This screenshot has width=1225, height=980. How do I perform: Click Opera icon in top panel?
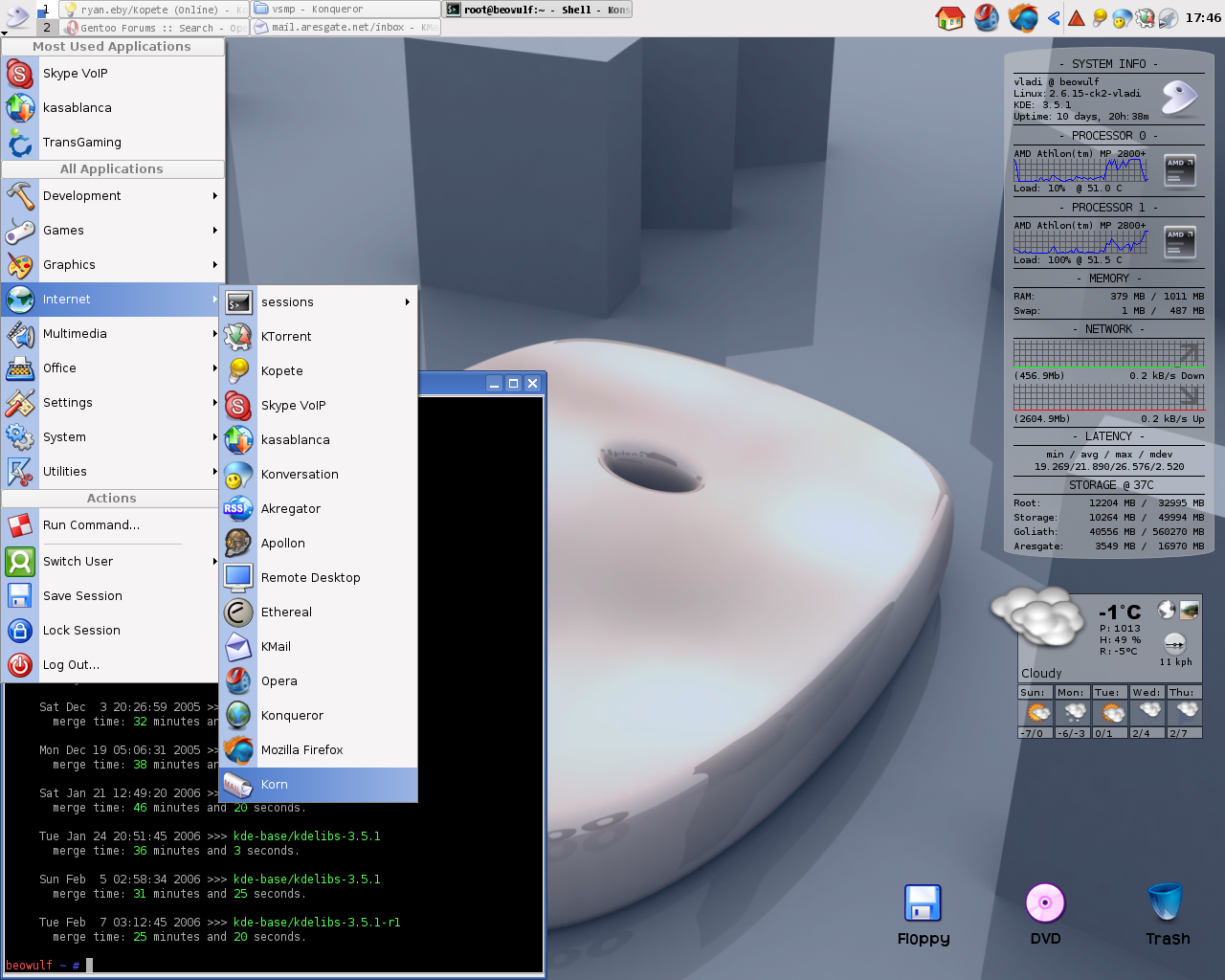click(x=986, y=17)
